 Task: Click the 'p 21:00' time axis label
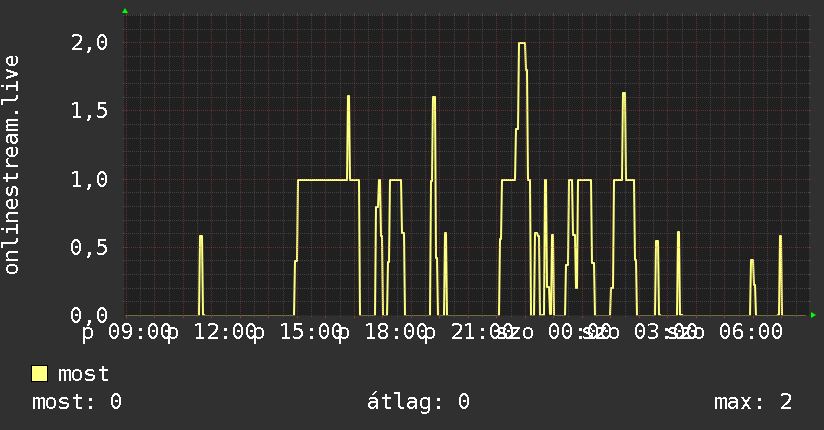(469, 332)
